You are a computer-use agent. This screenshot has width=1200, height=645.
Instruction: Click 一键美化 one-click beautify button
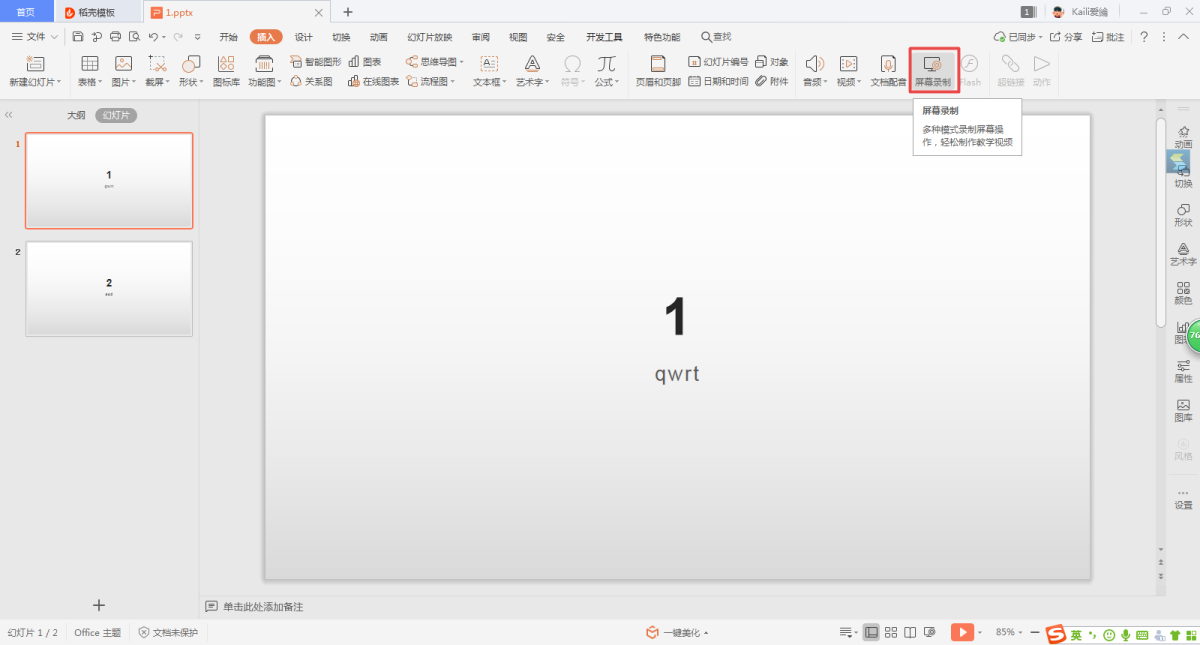pos(677,632)
